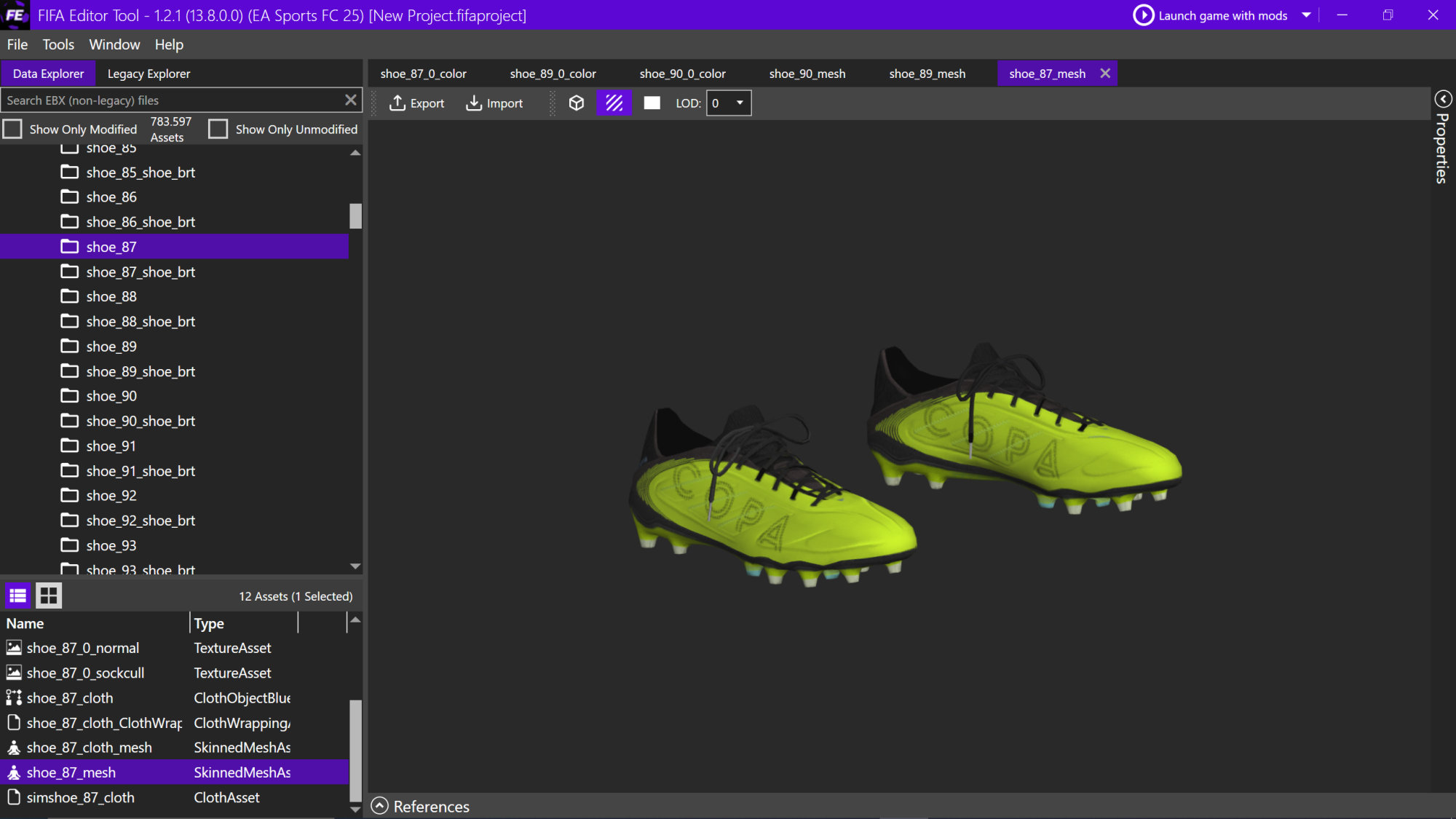Select the shoe_87_cloth_mesh asset
This screenshot has height=819, width=1456.
[175, 748]
